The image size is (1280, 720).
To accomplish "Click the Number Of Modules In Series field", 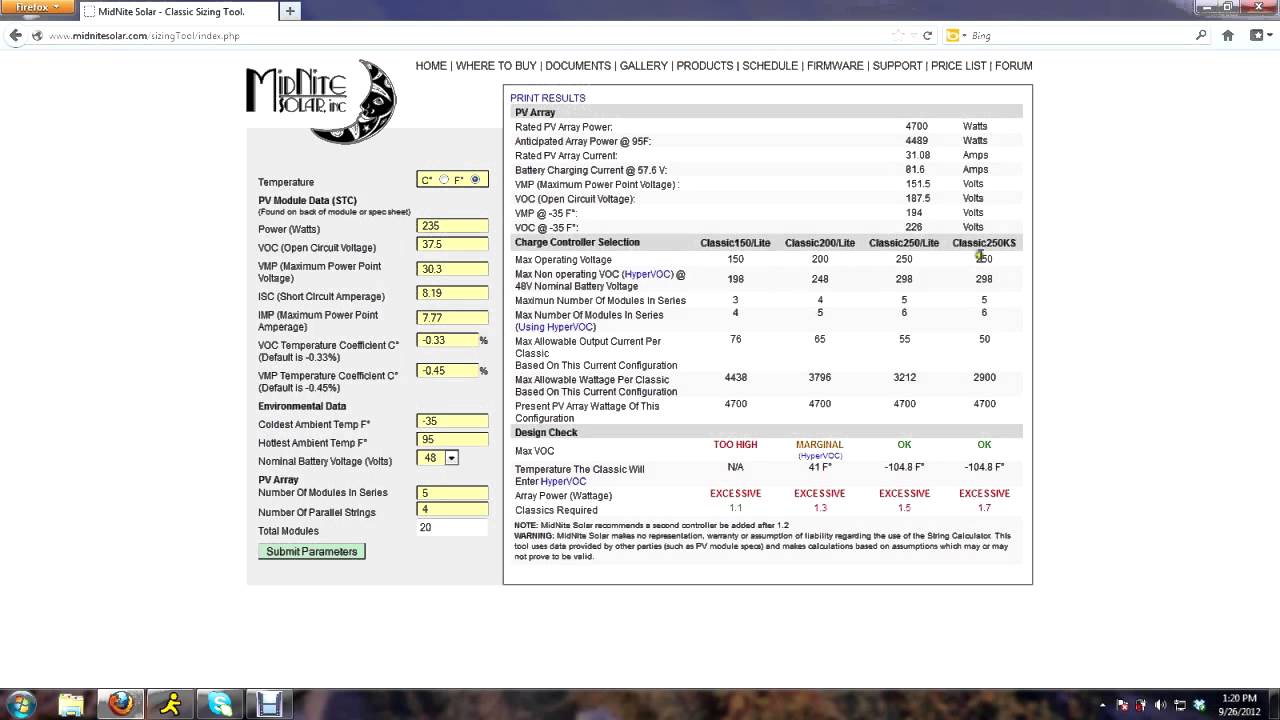I will 453,493.
